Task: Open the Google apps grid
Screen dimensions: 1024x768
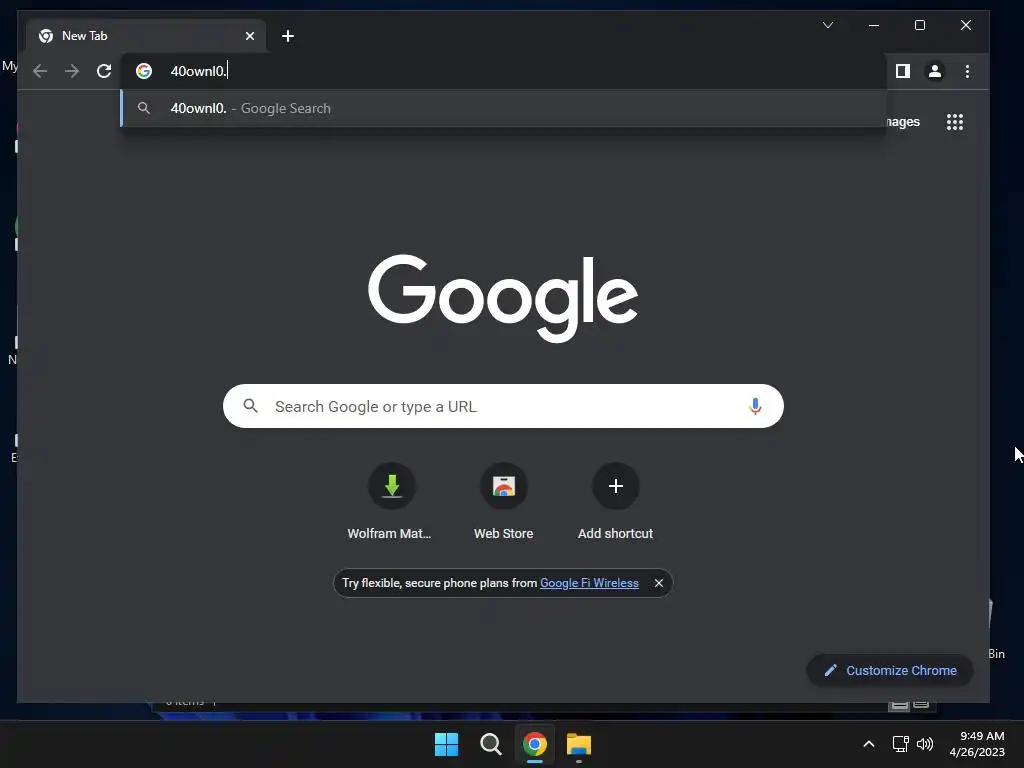Action: point(955,122)
